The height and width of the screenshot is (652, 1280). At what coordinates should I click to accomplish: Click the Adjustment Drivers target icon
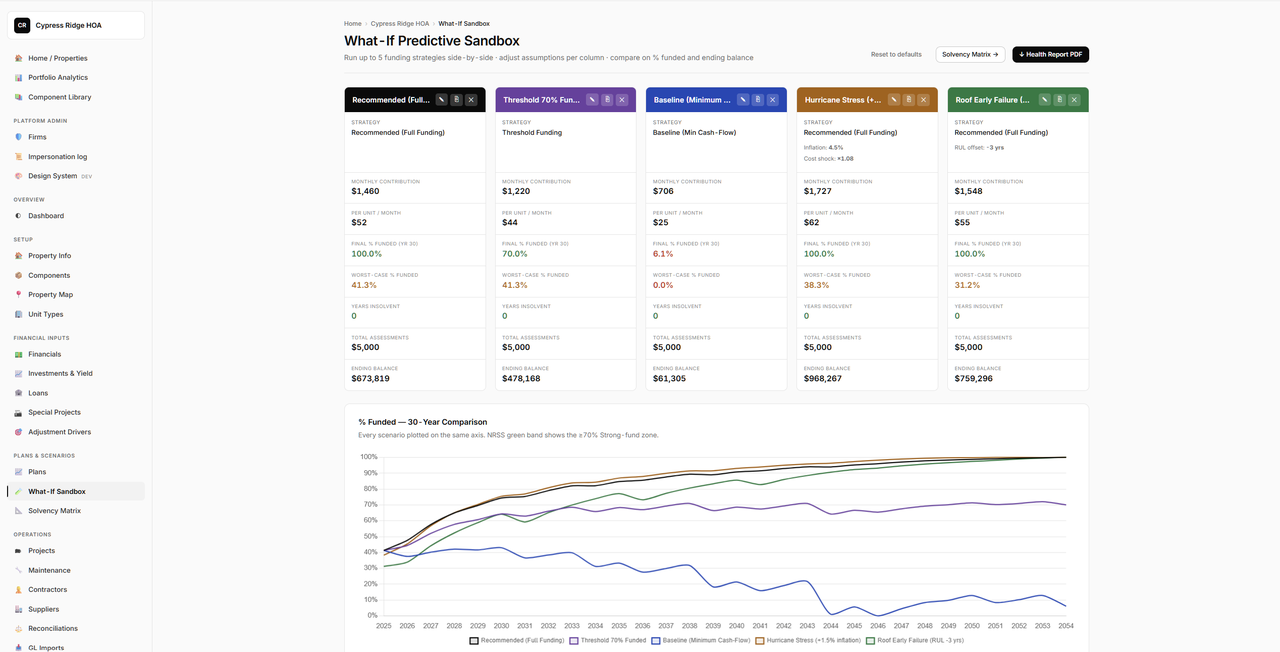tap(18, 432)
